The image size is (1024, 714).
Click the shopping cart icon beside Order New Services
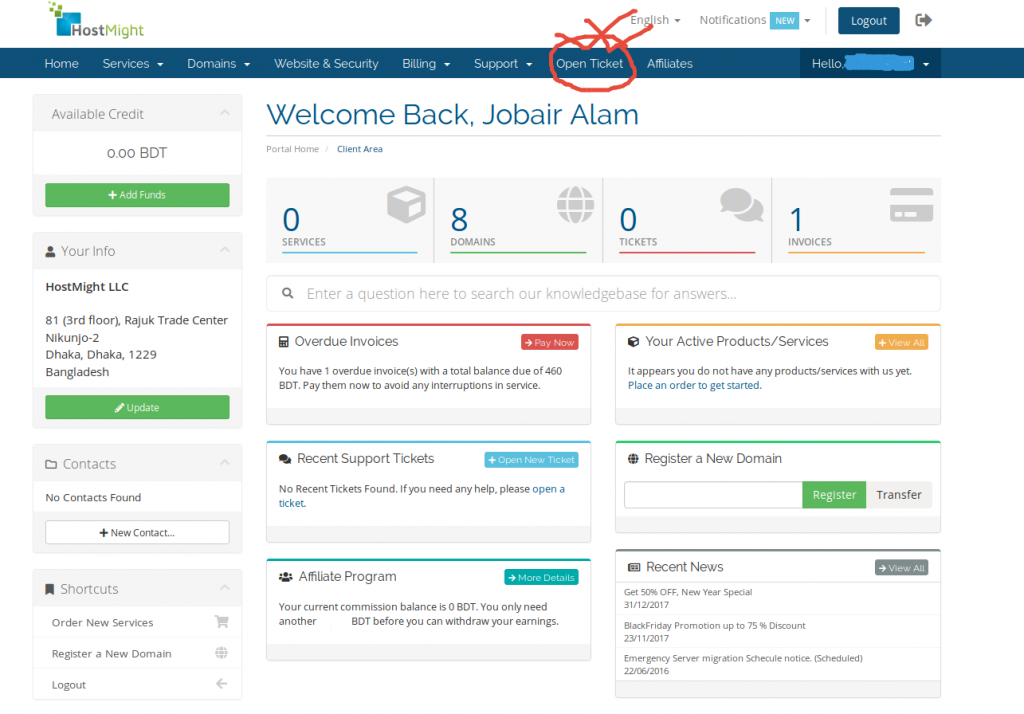tap(222, 621)
